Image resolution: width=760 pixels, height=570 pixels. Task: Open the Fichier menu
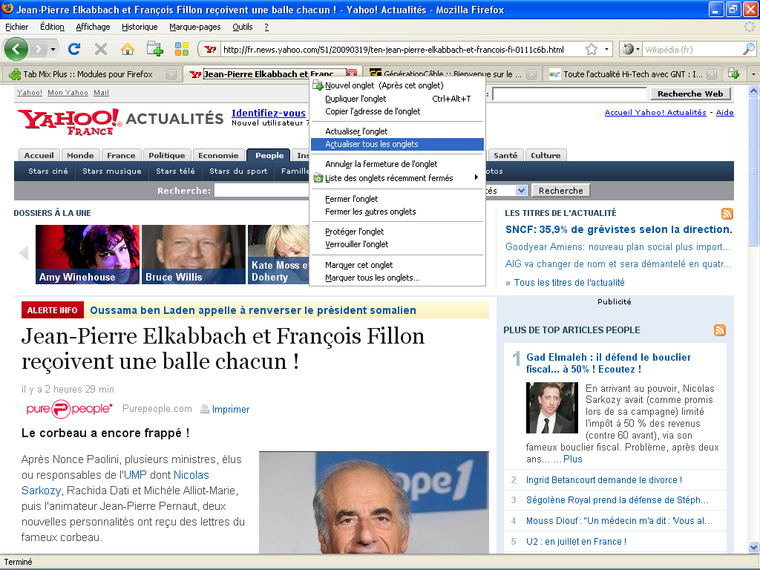coord(16,27)
